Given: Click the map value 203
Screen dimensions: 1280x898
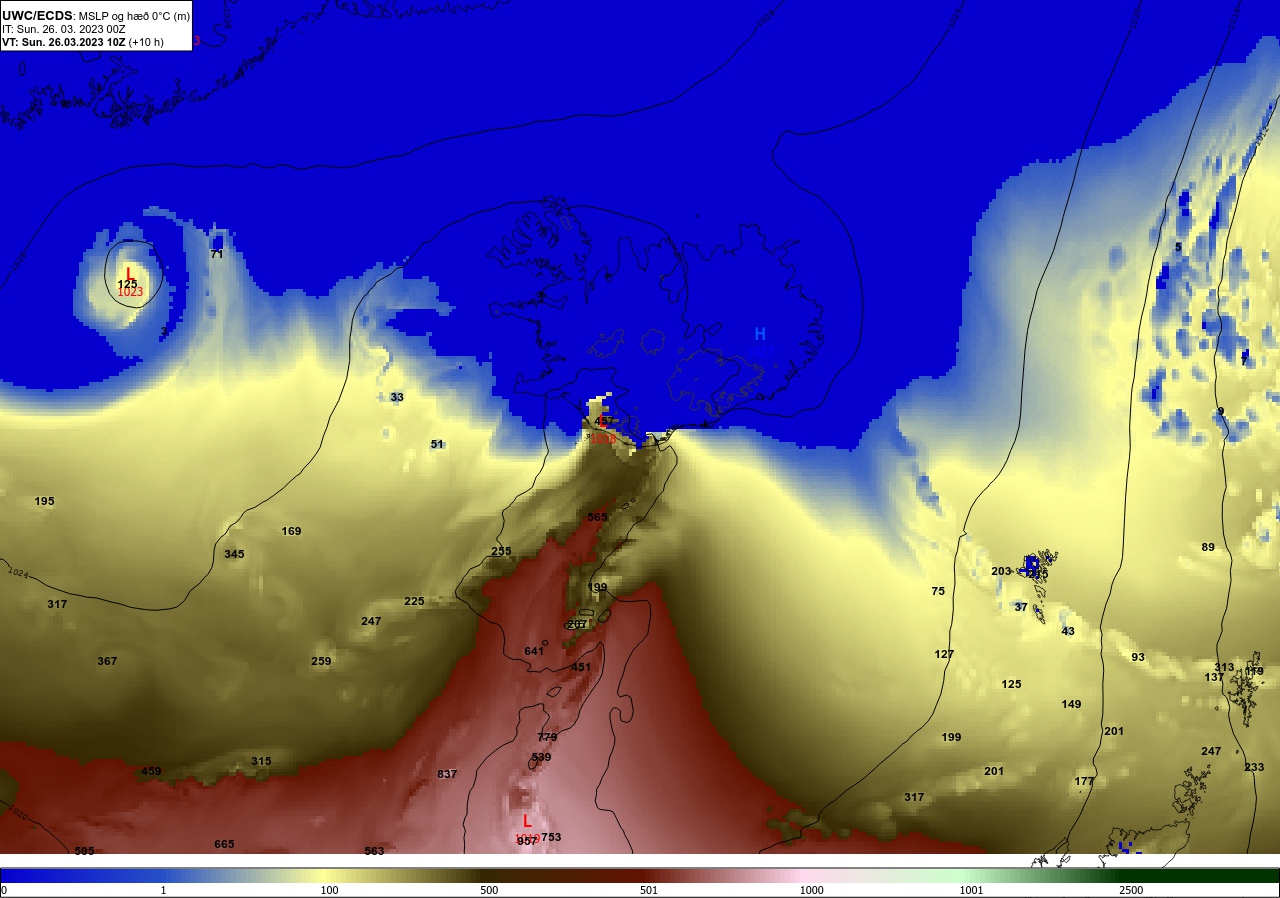Looking at the screenshot, I should (x=1001, y=571).
